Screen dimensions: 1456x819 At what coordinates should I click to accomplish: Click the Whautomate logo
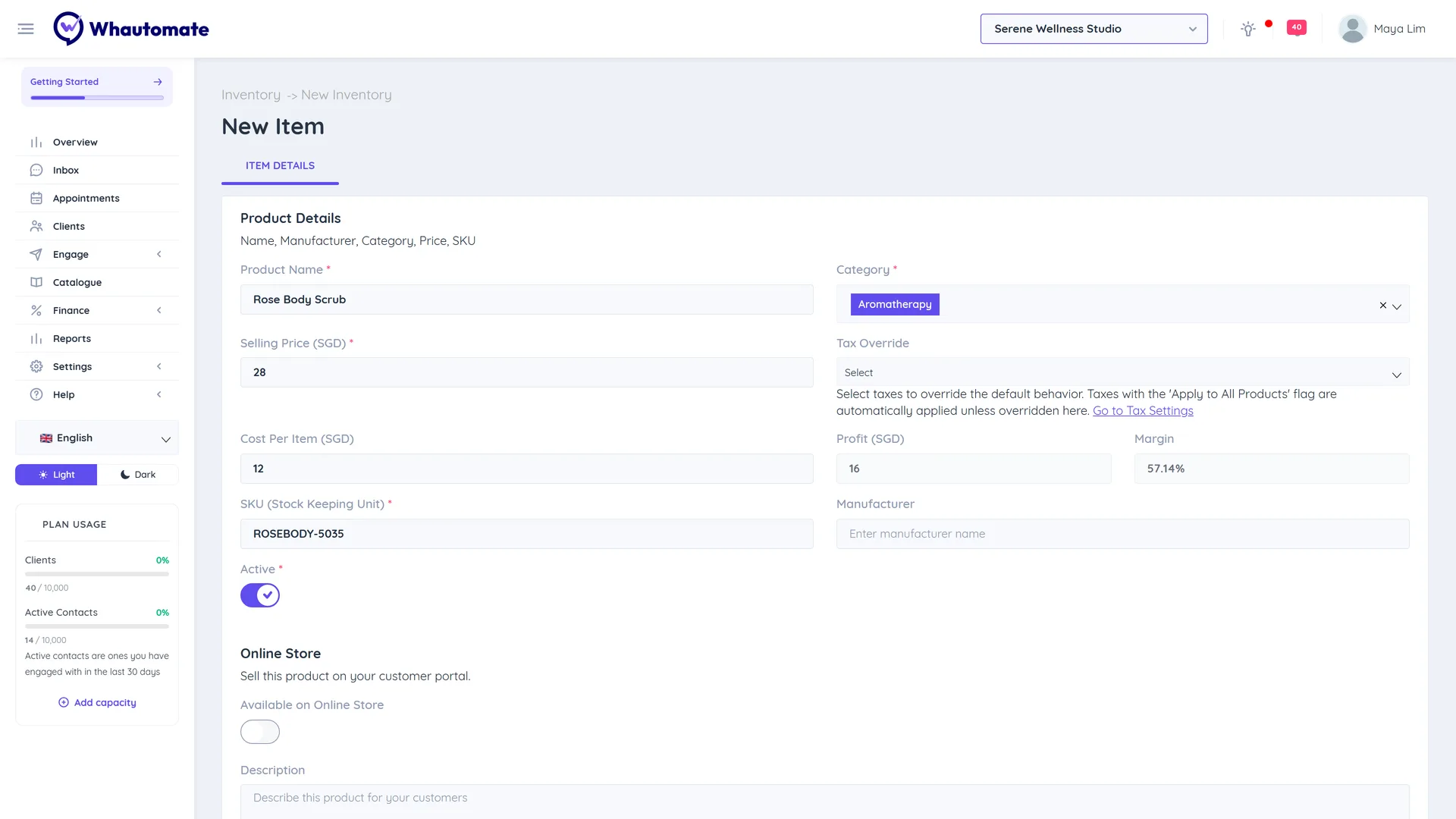point(131,29)
